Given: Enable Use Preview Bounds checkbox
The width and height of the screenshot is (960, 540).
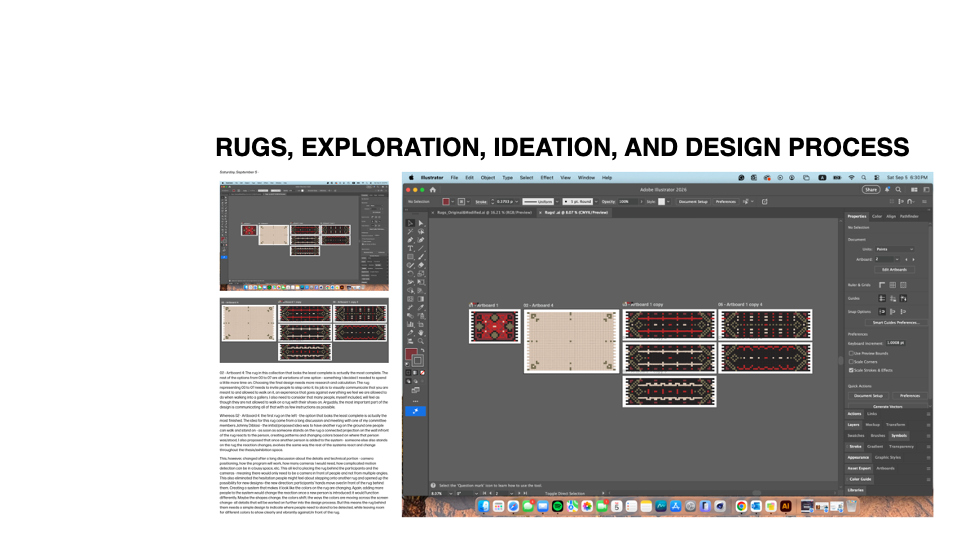Looking at the screenshot, I should (x=851, y=353).
